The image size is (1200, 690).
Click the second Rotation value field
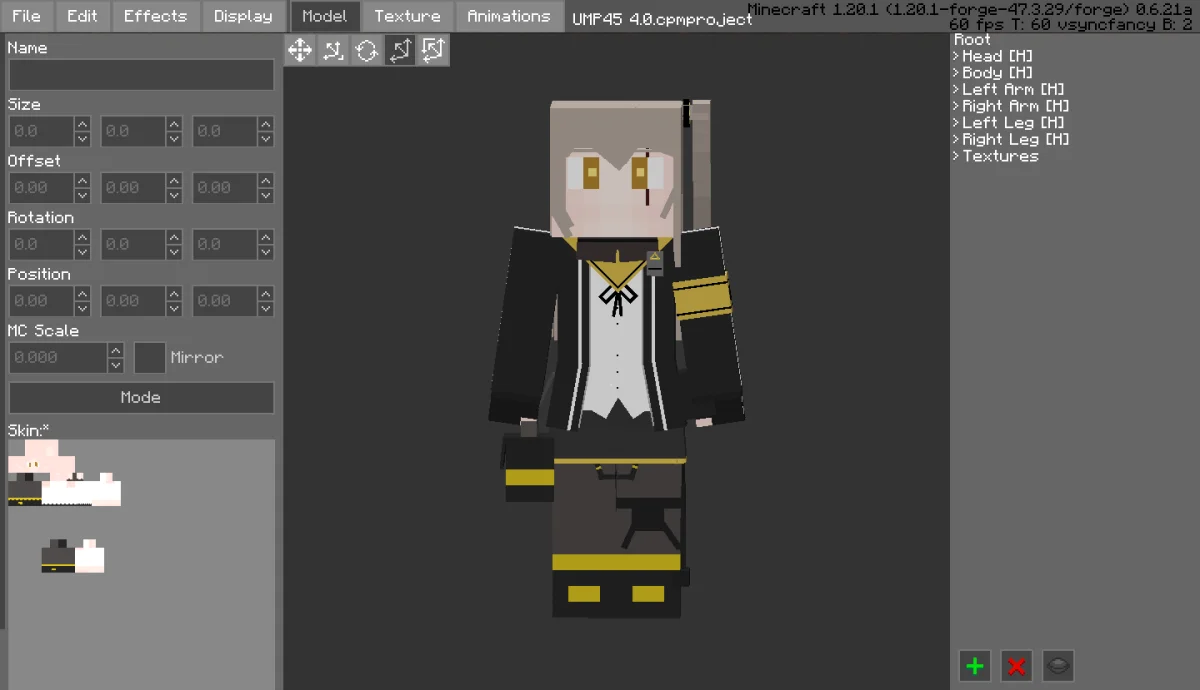(133, 244)
